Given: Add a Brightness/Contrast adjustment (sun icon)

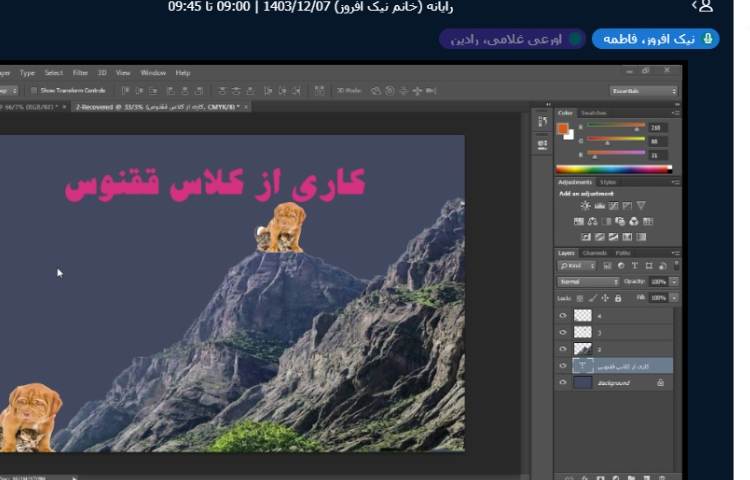Looking at the screenshot, I should pos(585,206).
